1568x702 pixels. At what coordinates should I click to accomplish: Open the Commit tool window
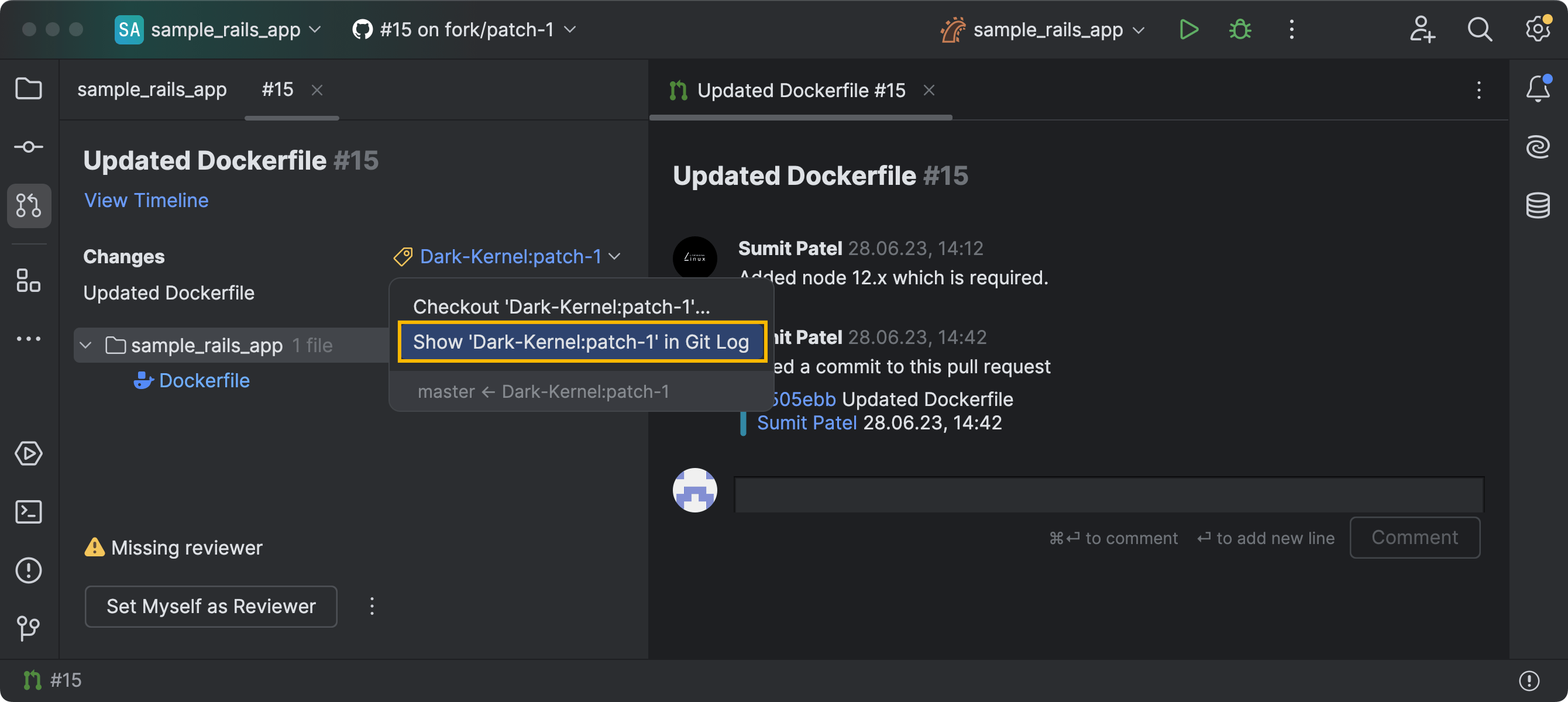point(29,147)
